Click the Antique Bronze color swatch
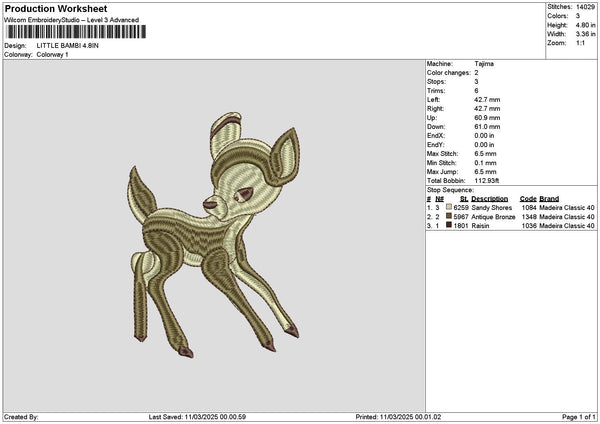This screenshot has height=424, width=600. coord(449,216)
